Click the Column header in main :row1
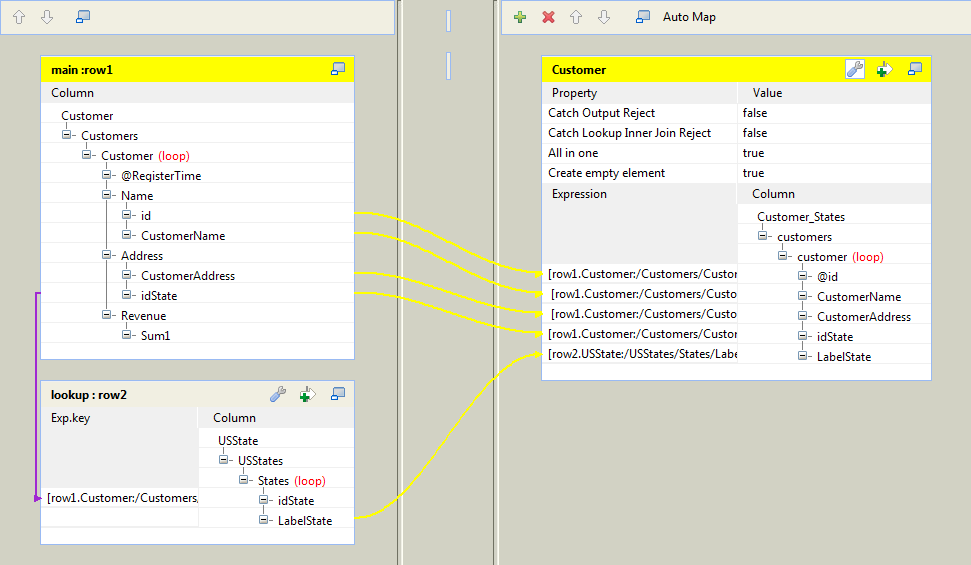Viewport: 971px width, 565px height. [x=72, y=93]
